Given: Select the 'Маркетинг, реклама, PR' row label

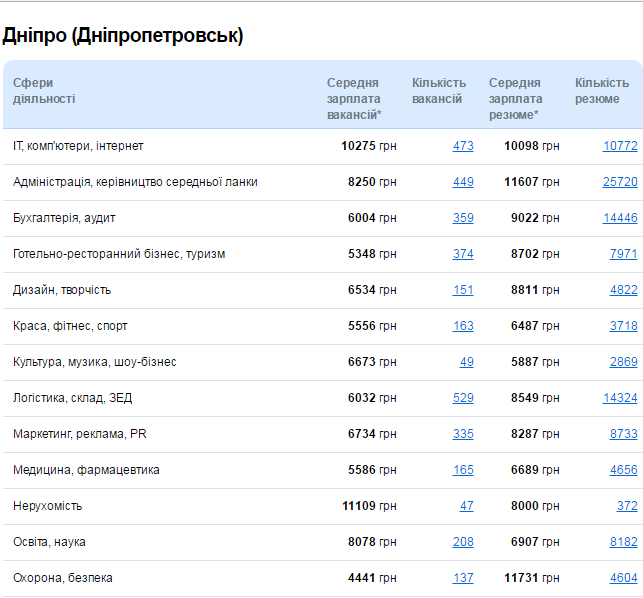Looking at the screenshot, I should point(80,434).
